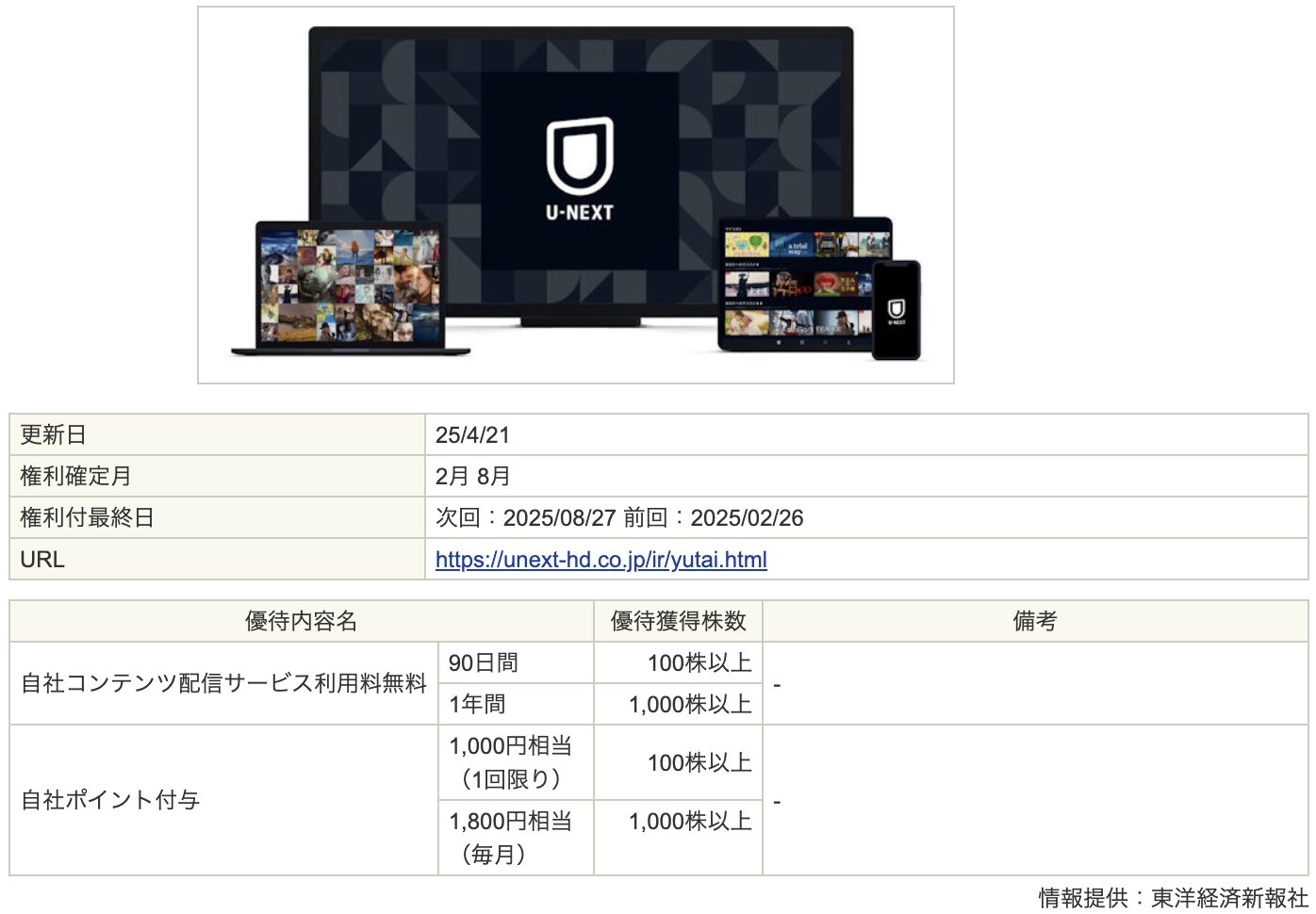
Task: Select the 自社ポイント付与 cell
Action: point(223,800)
